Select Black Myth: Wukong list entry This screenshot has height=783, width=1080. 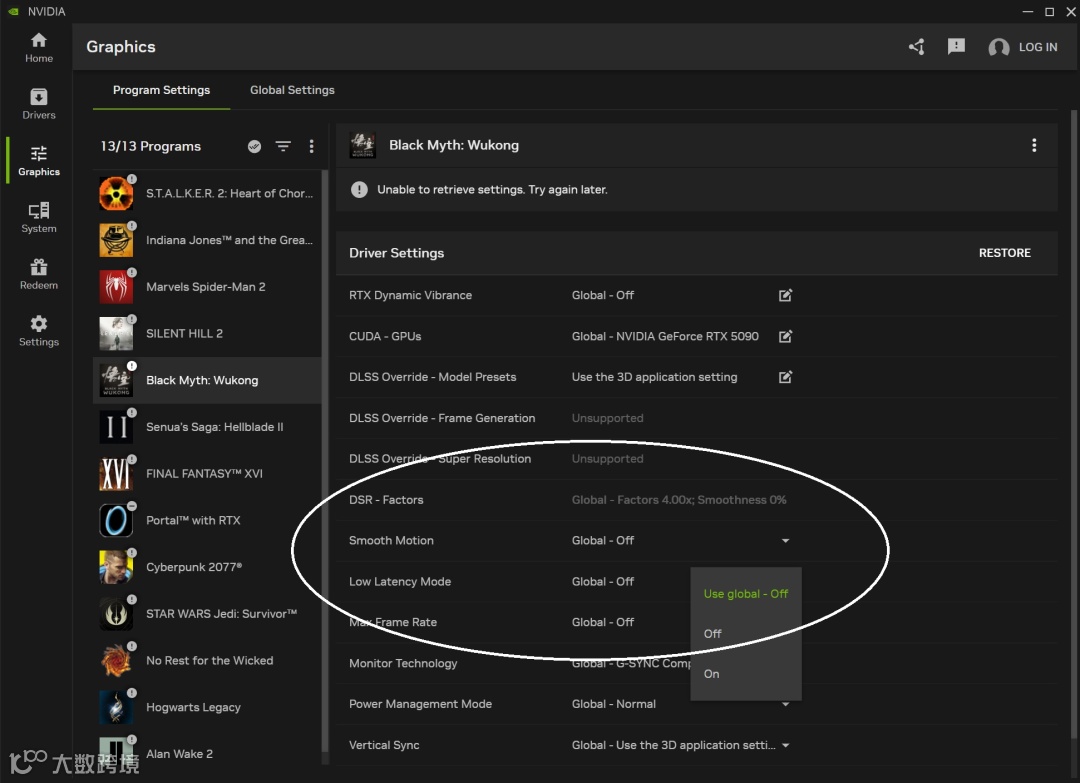pyautogui.click(x=207, y=380)
